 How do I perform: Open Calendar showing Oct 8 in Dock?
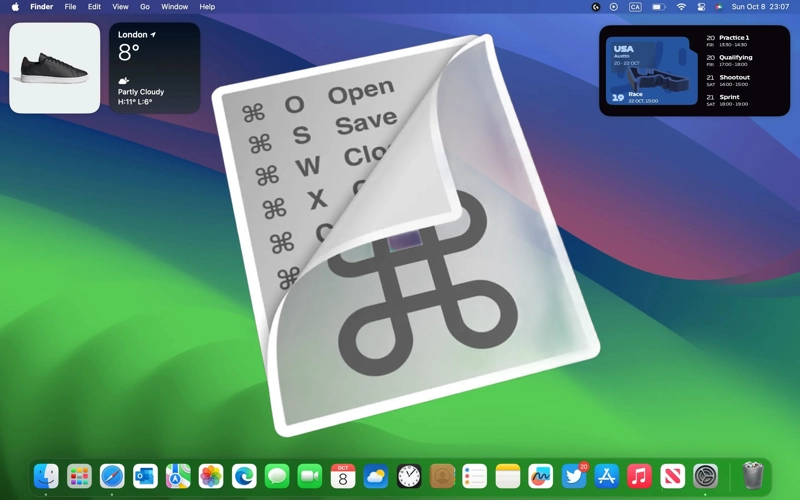343,476
